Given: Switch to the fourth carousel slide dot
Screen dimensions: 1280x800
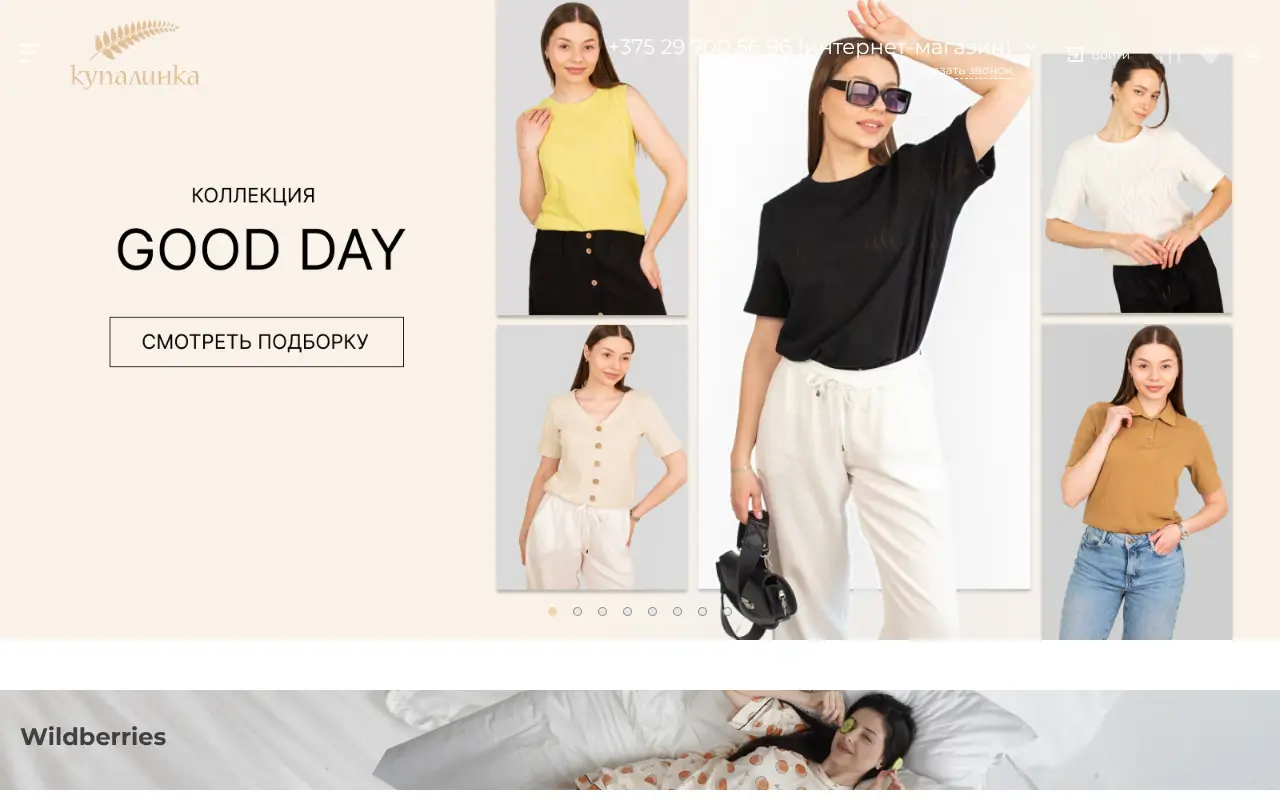Looking at the screenshot, I should (x=627, y=611).
